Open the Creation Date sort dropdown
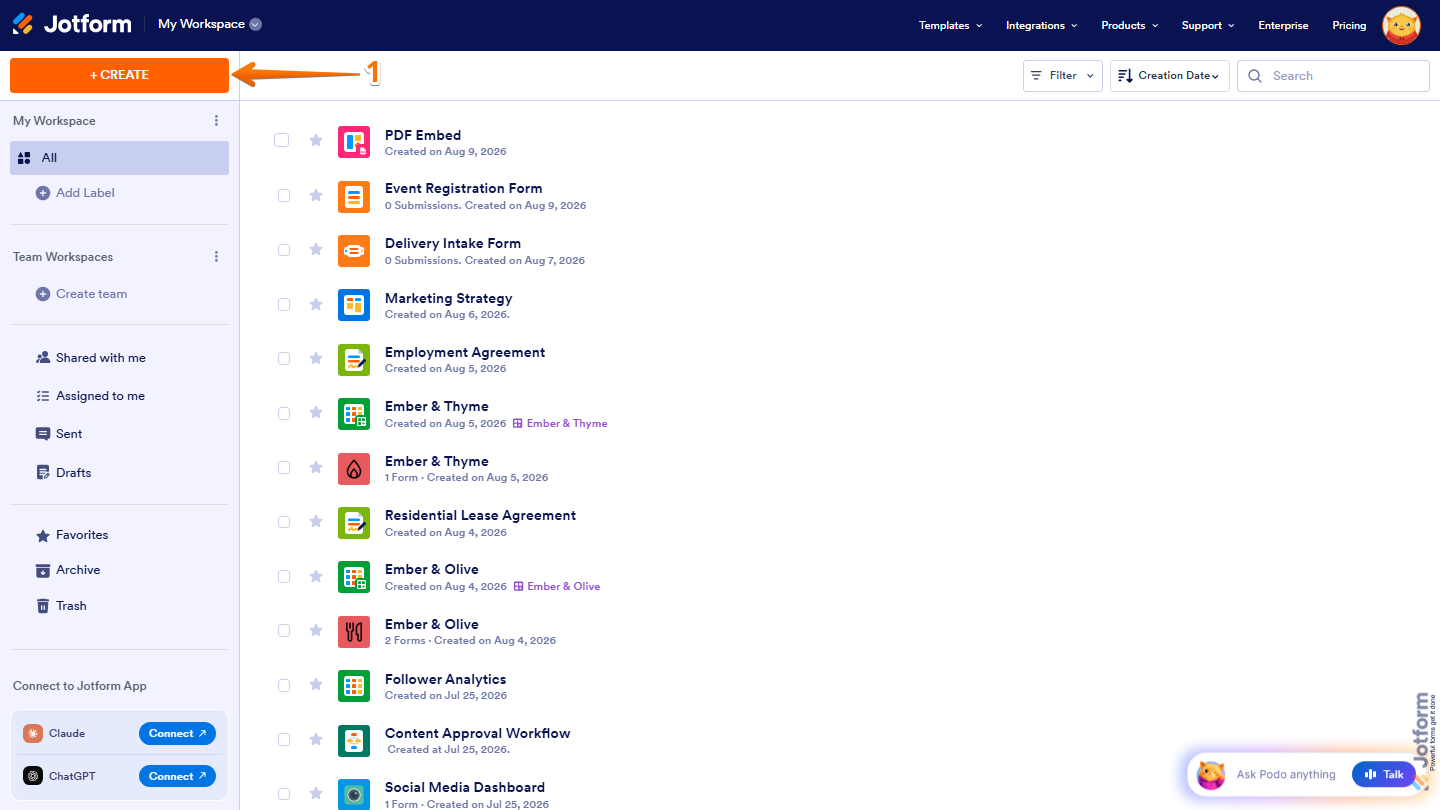The width and height of the screenshot is (1440, 810). (1170, 76)
